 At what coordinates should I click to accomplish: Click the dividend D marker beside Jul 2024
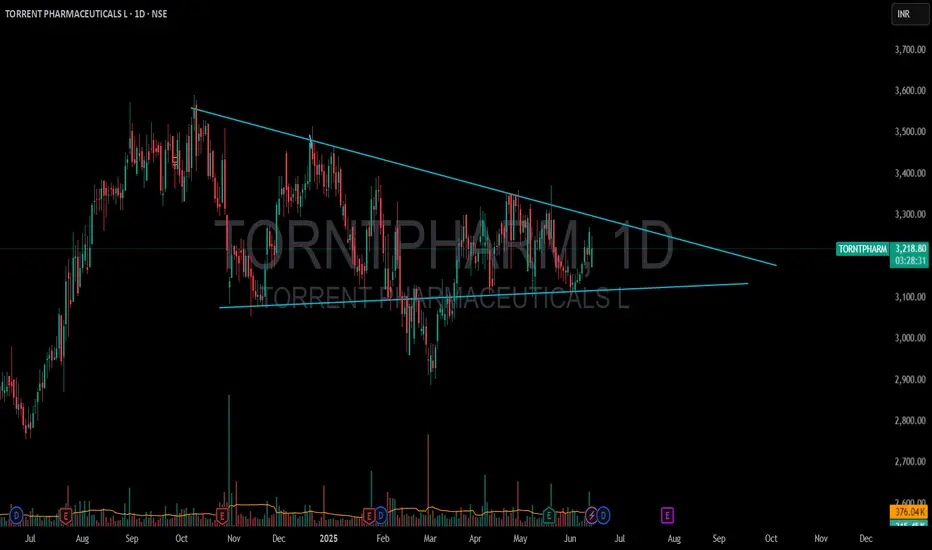point(16,515)
